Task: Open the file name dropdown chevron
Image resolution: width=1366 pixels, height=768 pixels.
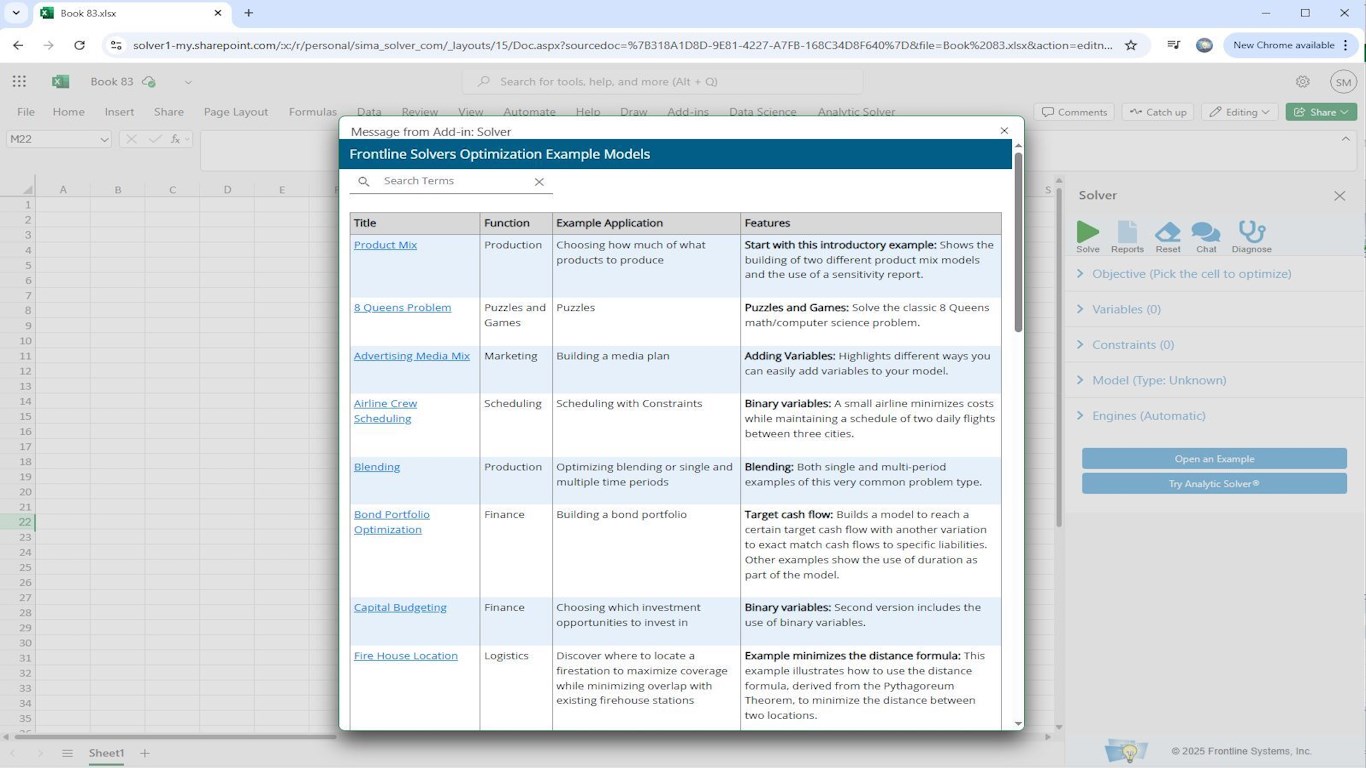Action: 188,82
